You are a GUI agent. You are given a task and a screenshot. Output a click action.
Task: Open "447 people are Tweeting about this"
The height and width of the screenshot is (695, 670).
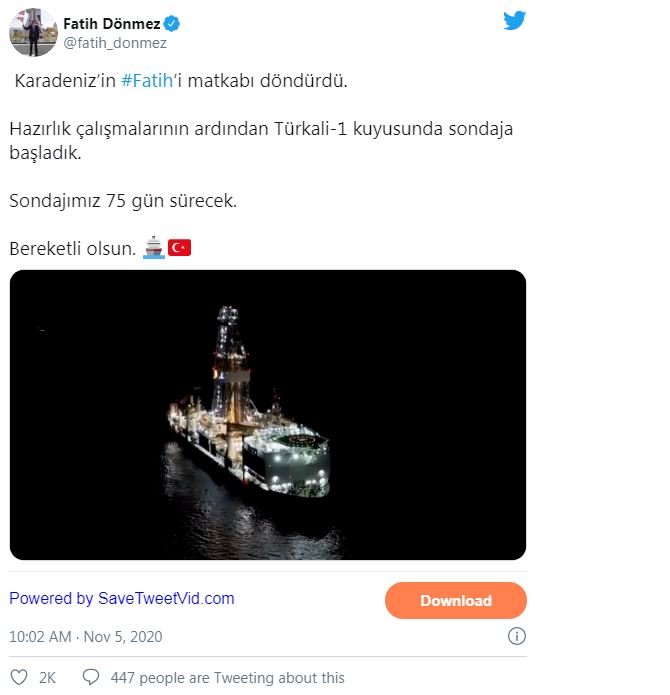click(x=228, y=678)
